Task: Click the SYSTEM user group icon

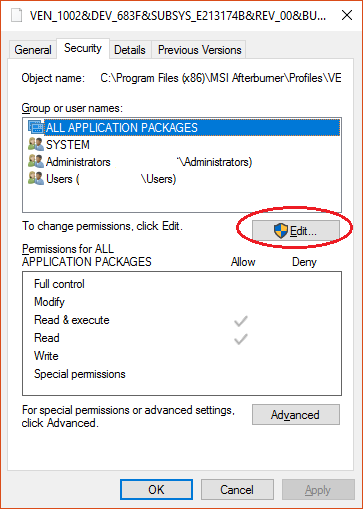Action: coord(36,144)
